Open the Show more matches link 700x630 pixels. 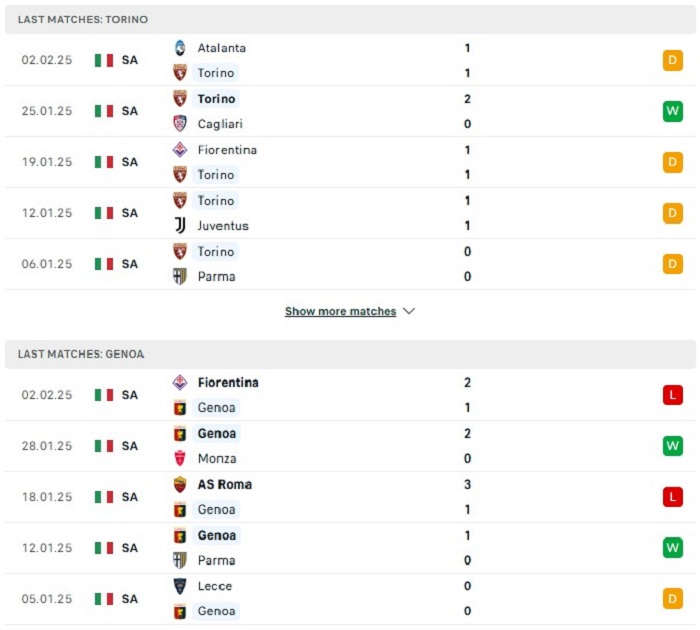[x=340, y=312]
